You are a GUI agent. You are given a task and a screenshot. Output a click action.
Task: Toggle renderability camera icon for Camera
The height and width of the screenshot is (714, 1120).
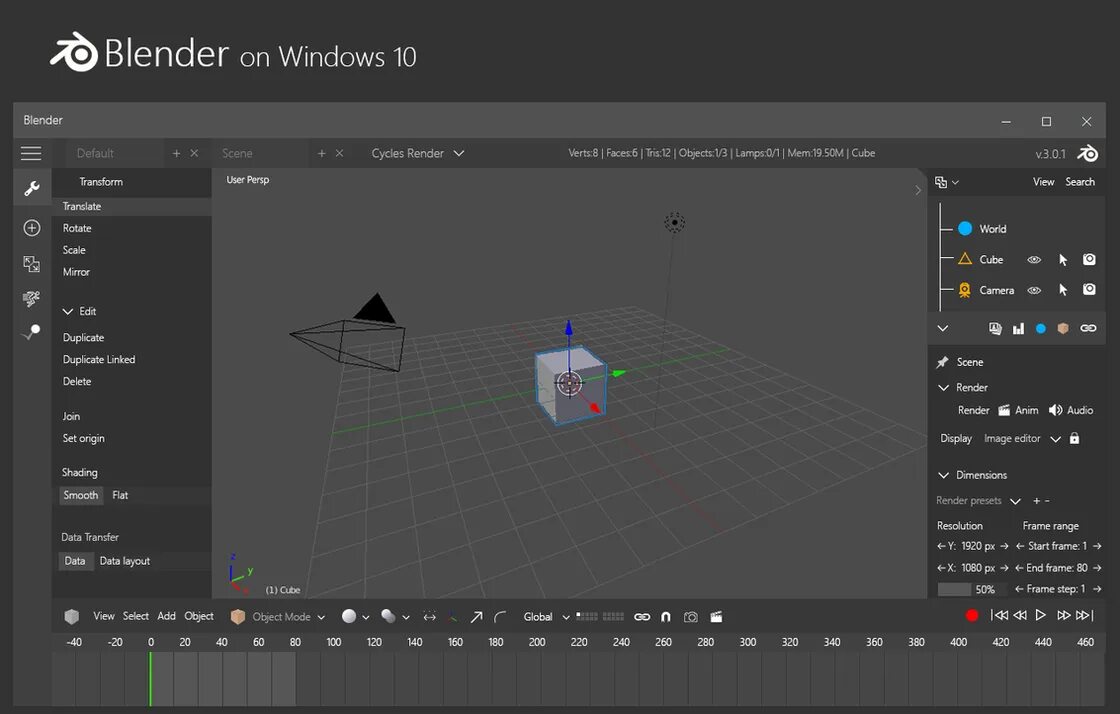[1089, 289]
